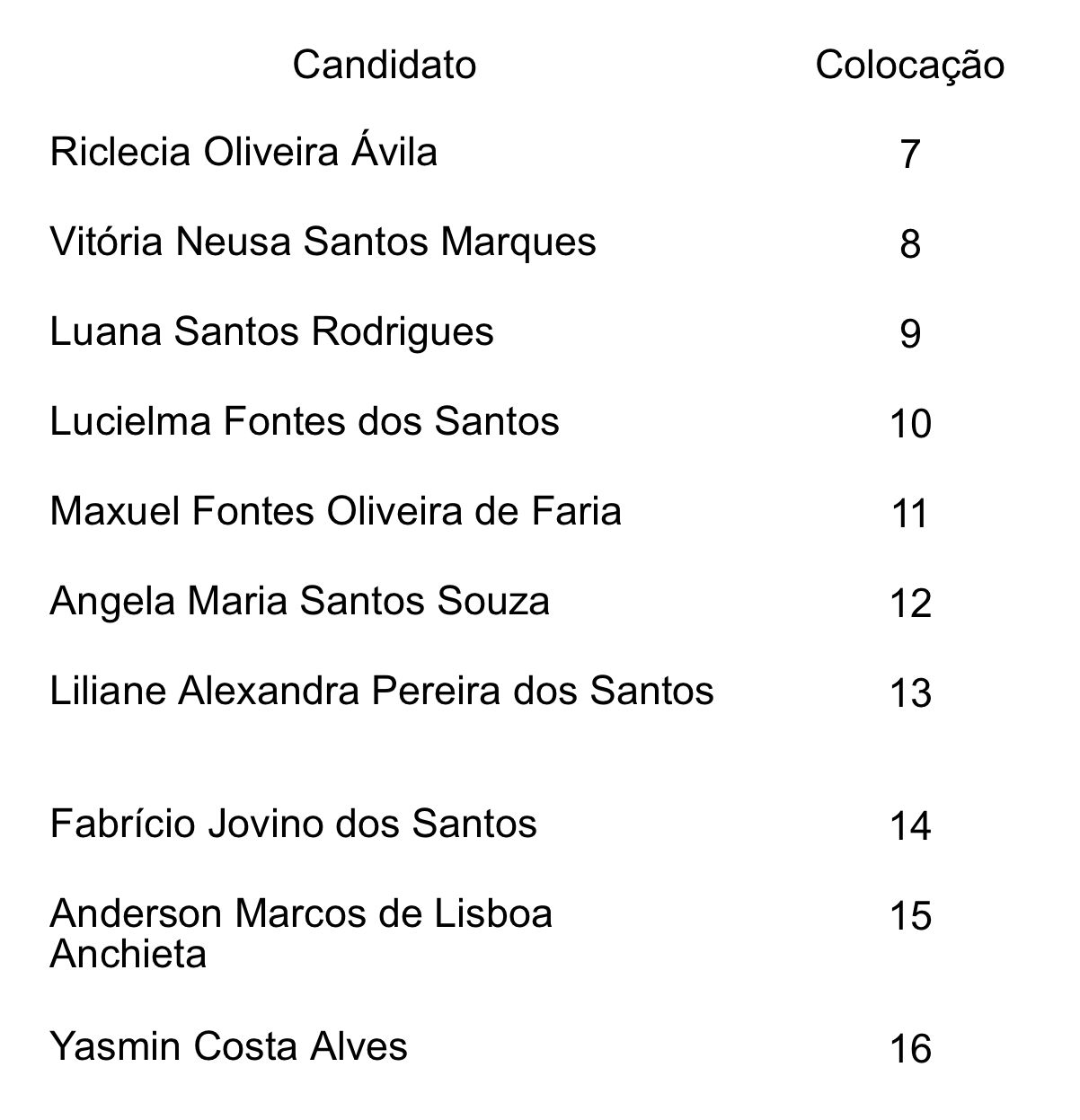
Task: Click placement number 7
Action: point(909,154)
